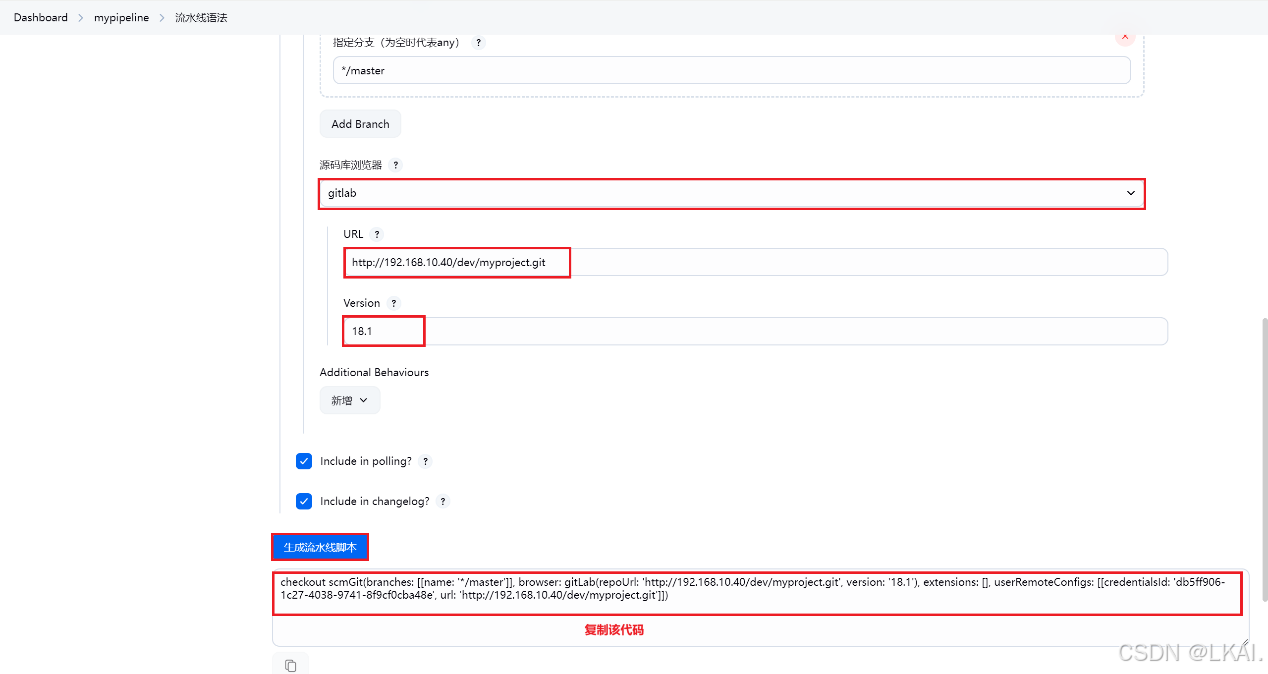Expand the 新增 Additional Behaviours dropdown
The width and height of the screenshot is (1268, 674).
(350, 400)
